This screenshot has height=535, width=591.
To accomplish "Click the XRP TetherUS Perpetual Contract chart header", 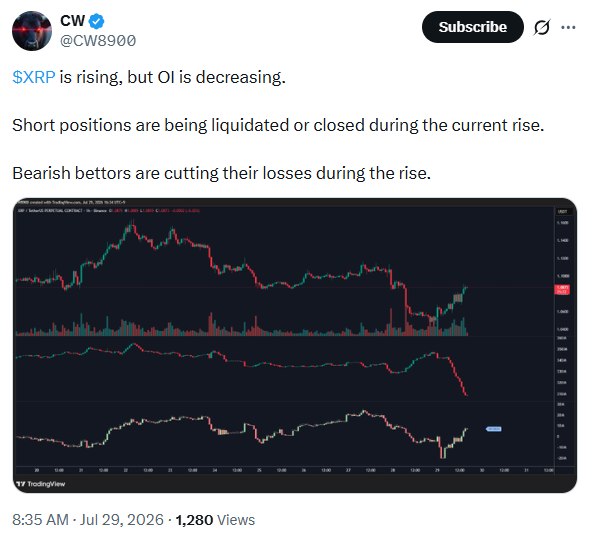I will click(x=109, y=210).
